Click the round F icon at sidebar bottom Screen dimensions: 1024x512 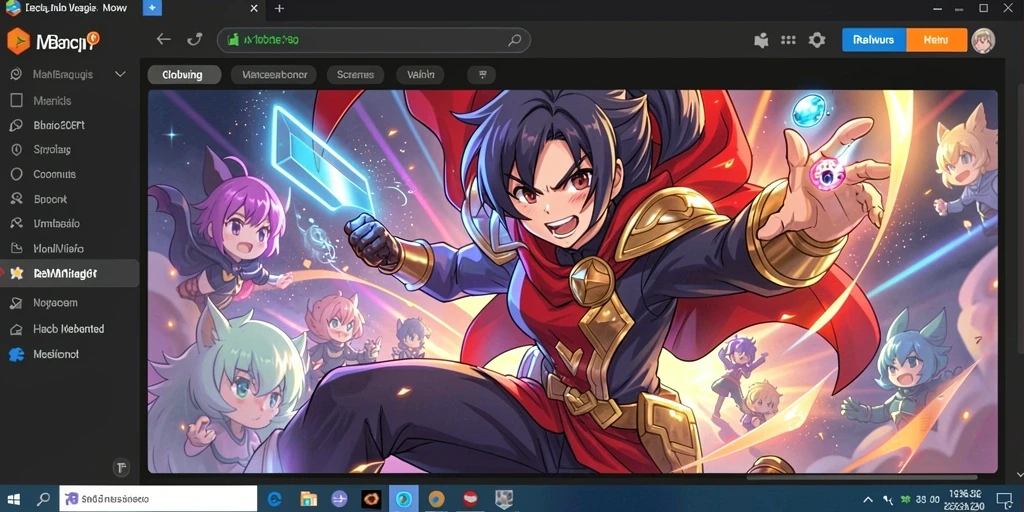(121, 467)
